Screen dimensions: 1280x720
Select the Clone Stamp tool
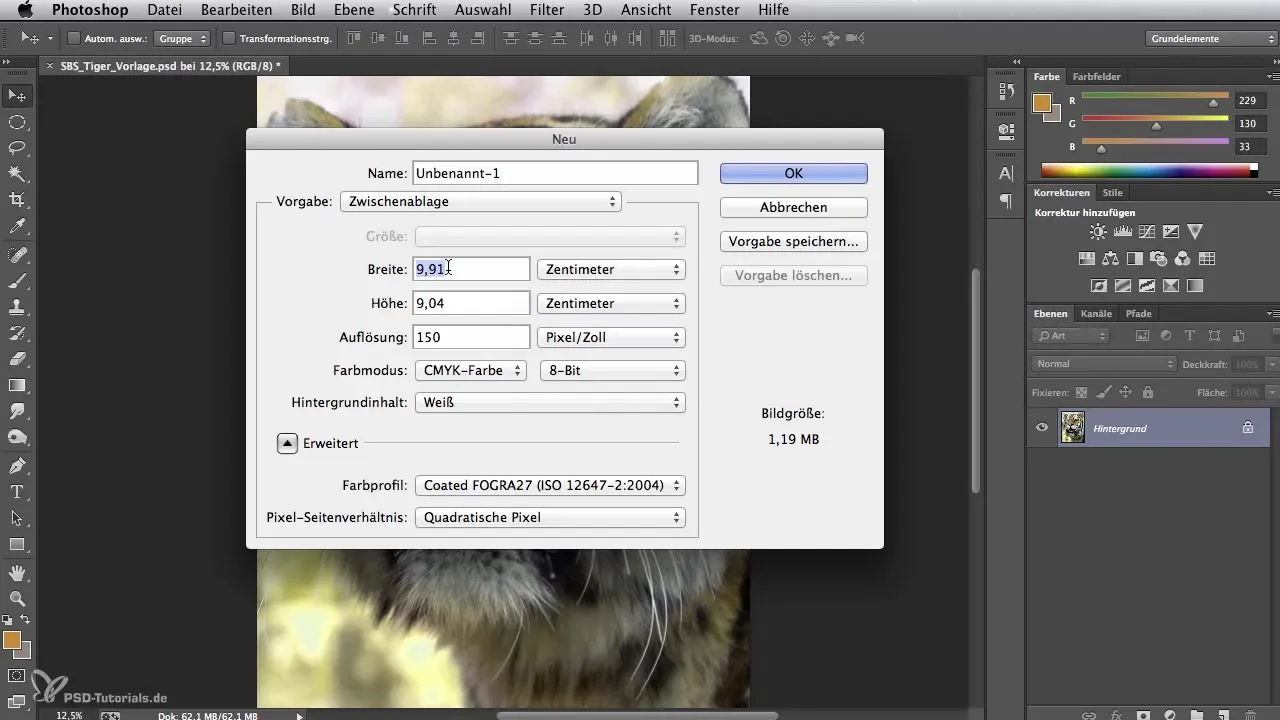(17, 307)
